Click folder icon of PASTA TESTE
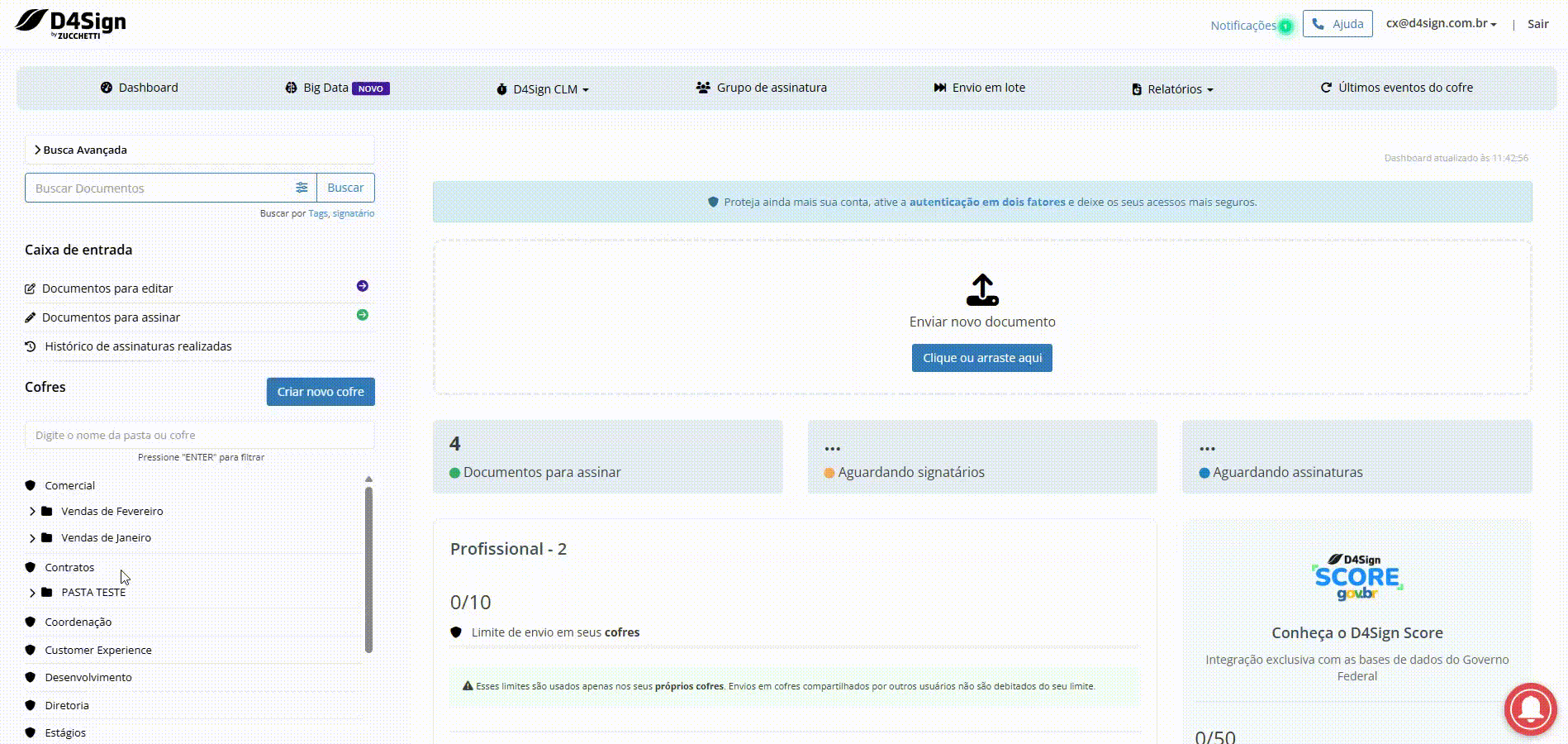 click(x=47, y=592)
